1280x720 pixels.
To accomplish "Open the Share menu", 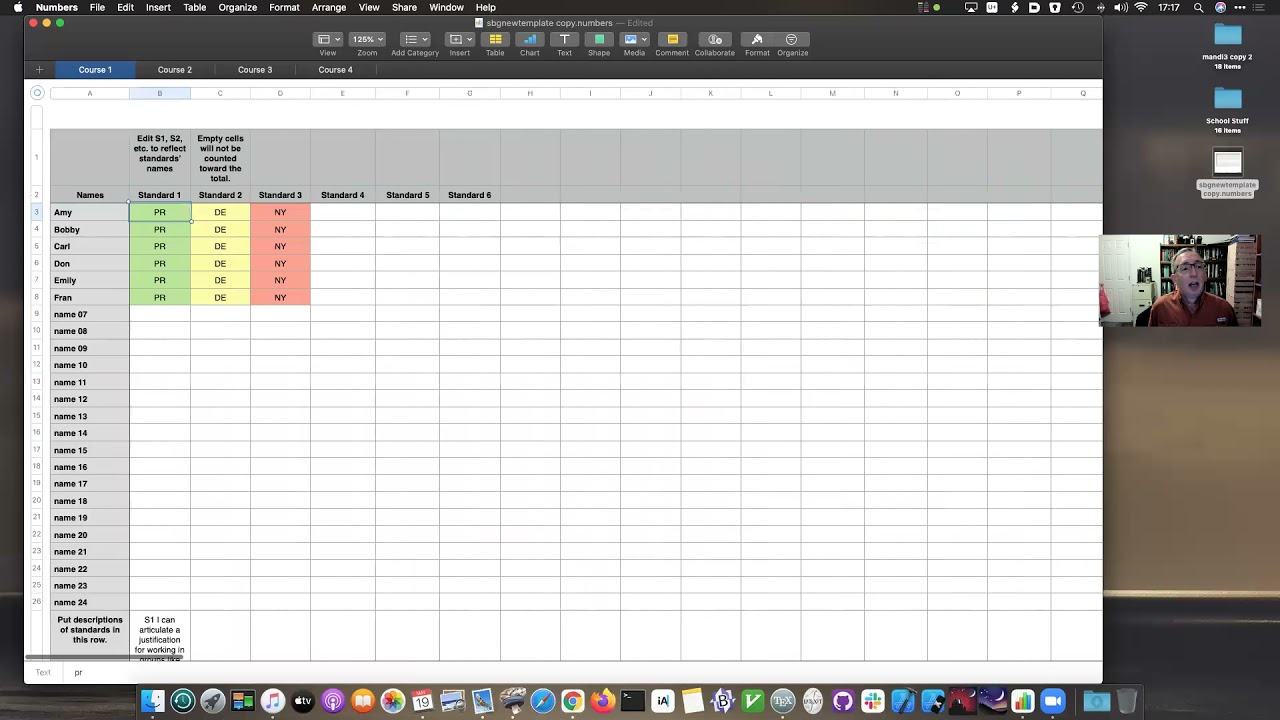I will tap(404, 7).
